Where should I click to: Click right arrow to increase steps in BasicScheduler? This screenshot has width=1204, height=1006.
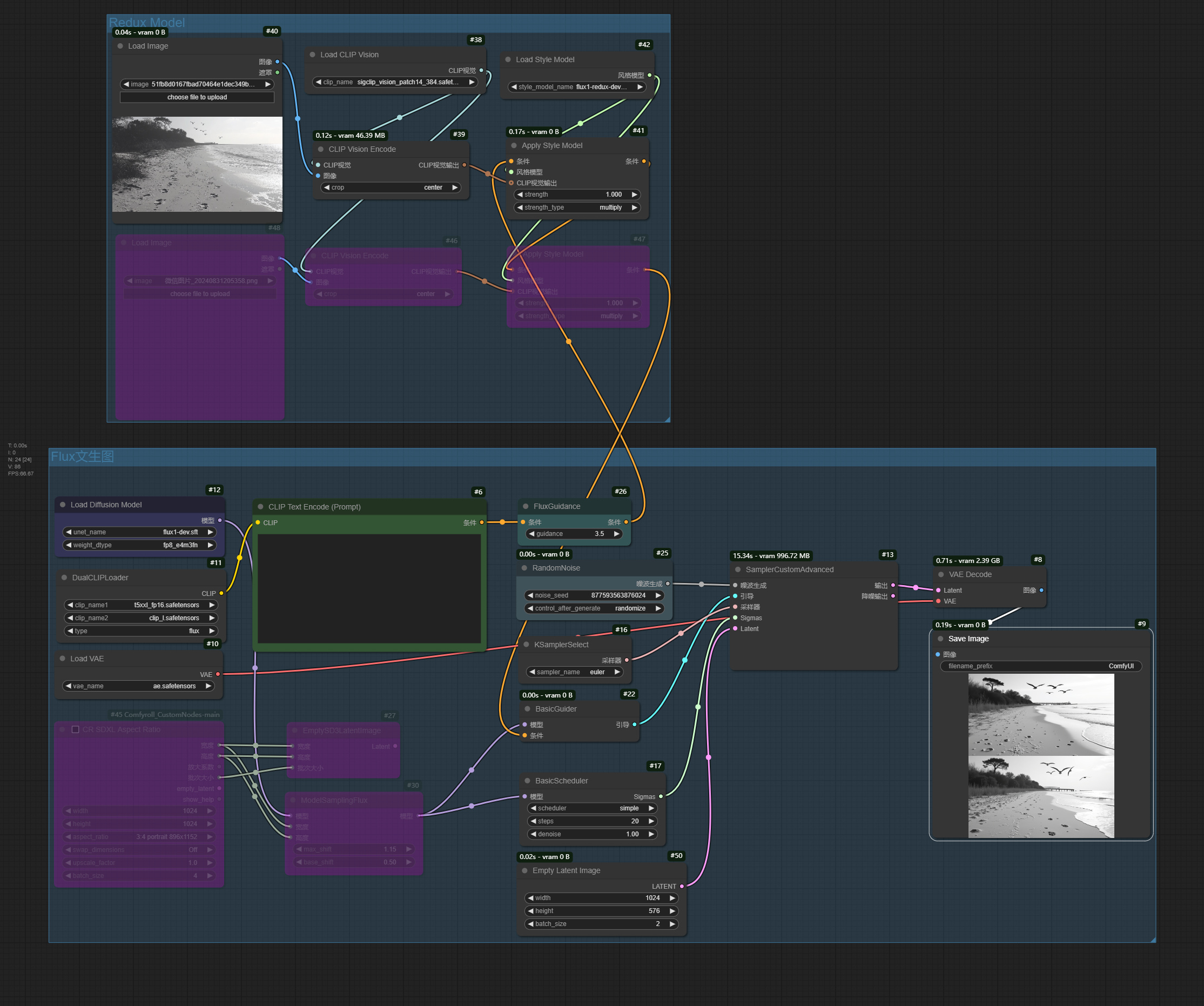(653, 821)
